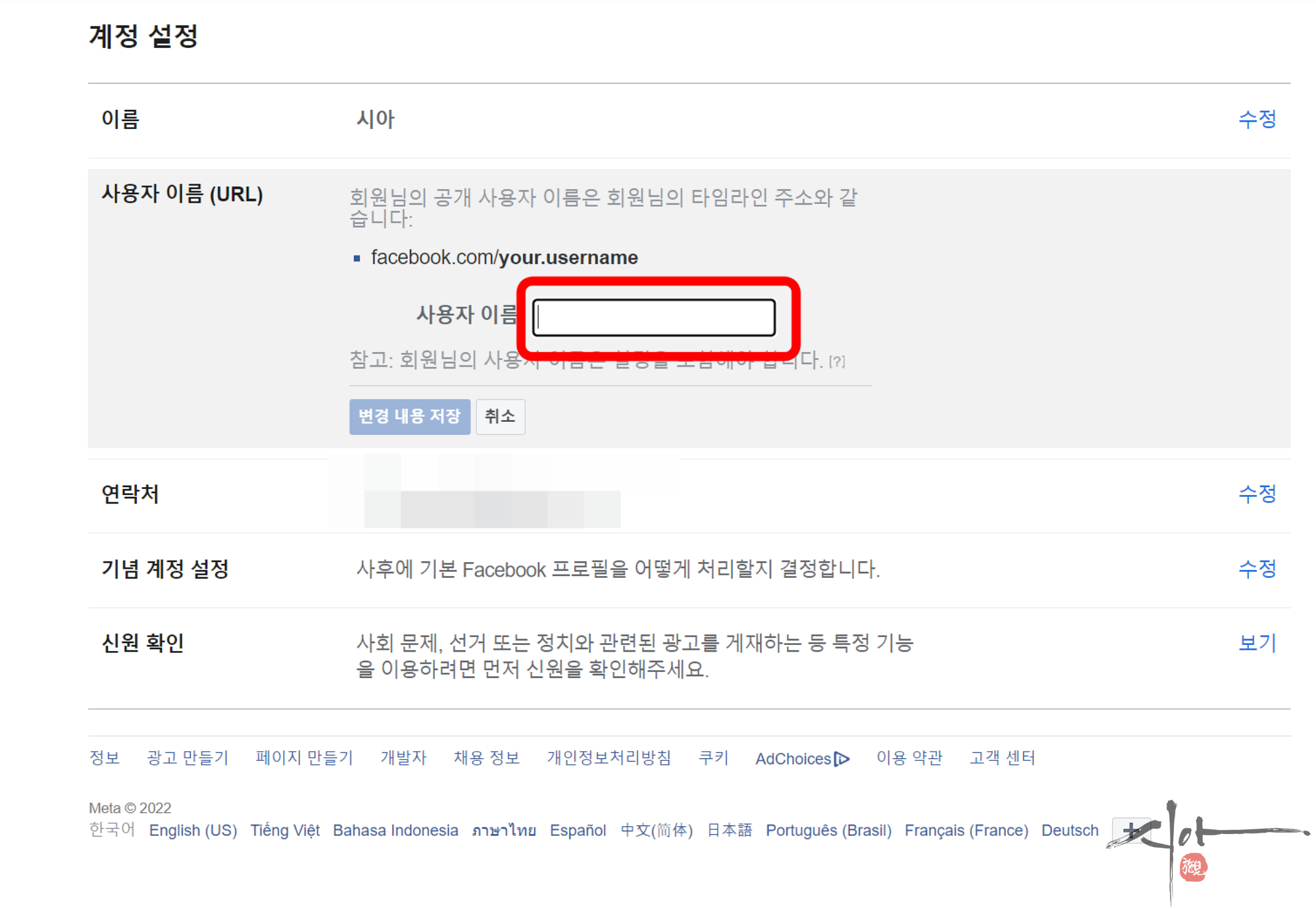
Task: Edit the 연락처 row via 수정
Action: coord(1257,494)
